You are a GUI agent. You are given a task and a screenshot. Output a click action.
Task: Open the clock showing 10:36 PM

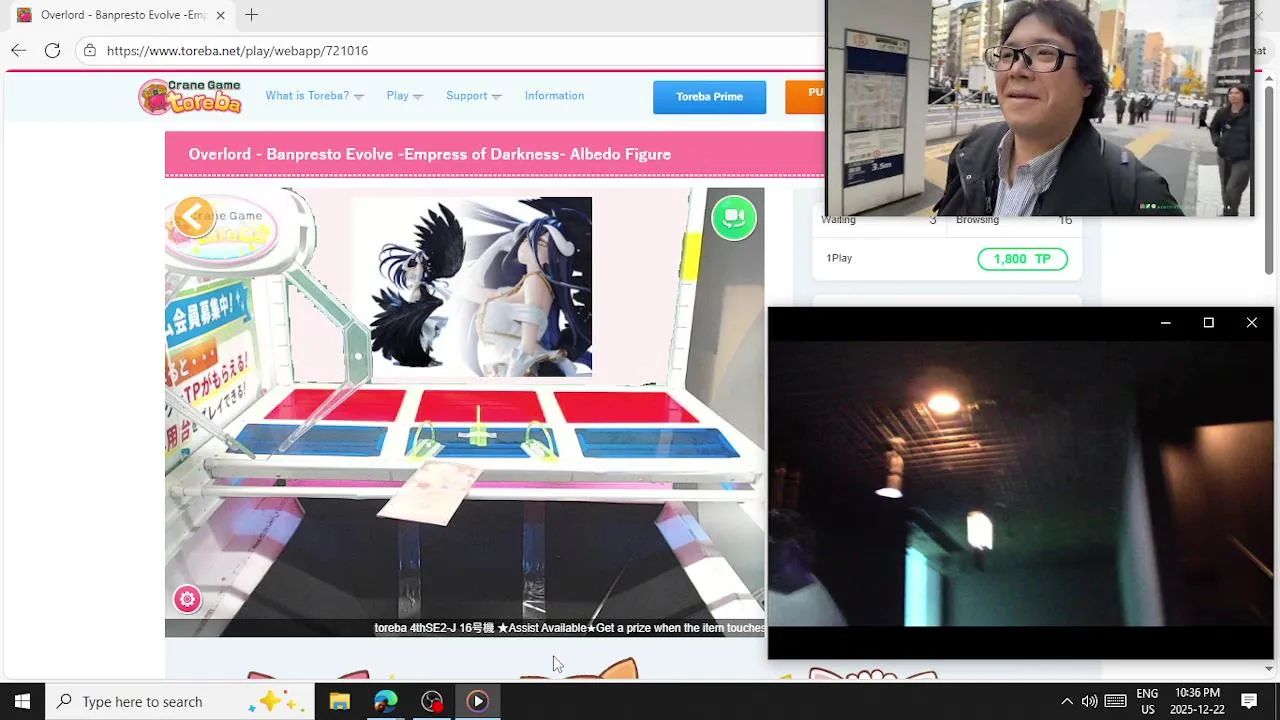point(1197,701)
